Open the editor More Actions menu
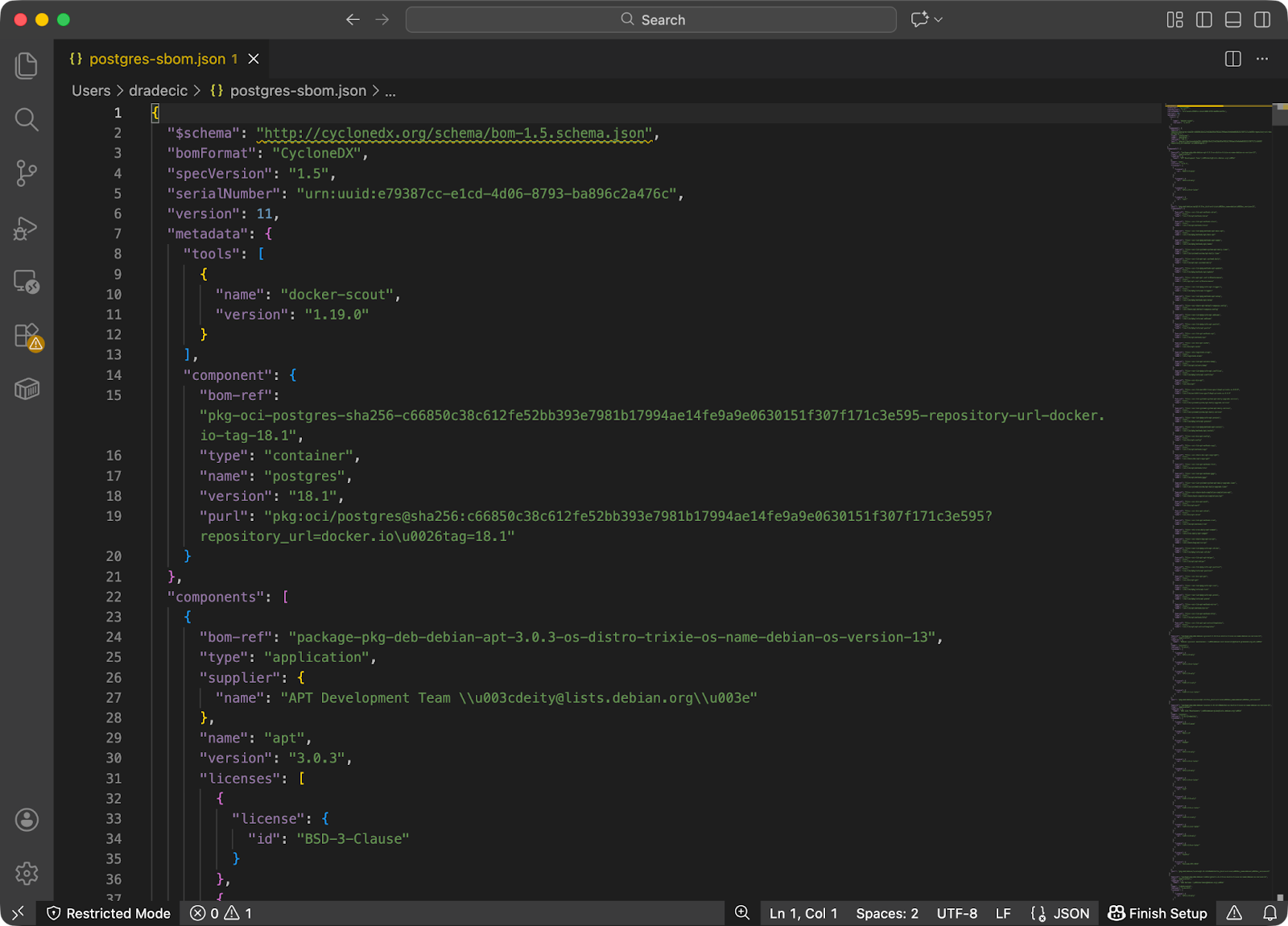This screenshot has height=926, width=1288. click(x=1262, y=59)
